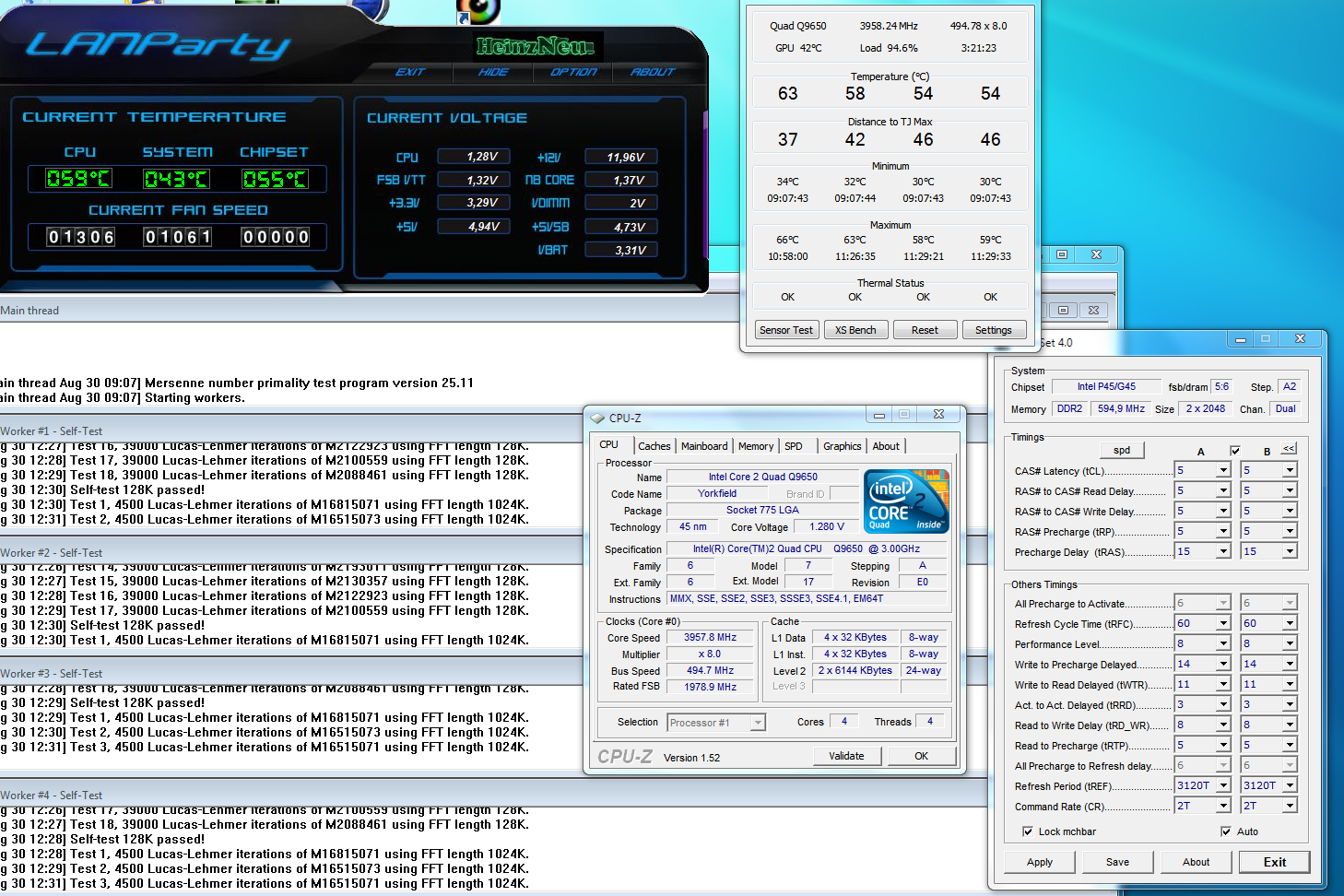Collapse the MemSet panel with the << button
Viewport: 1344px width, 896px height.
tap(1289, 449)
